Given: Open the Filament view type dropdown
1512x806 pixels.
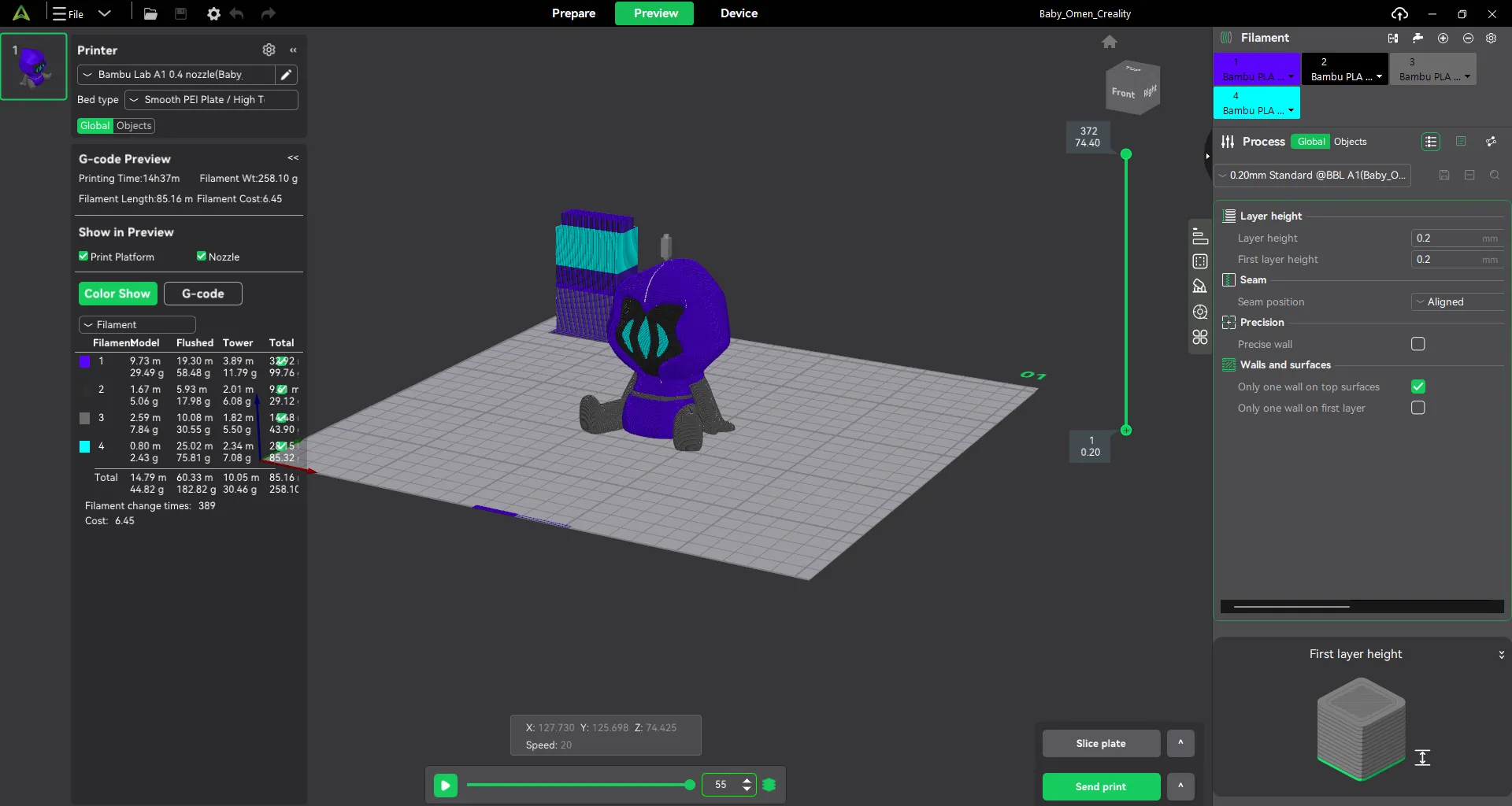Looking at the screenshot, I should (137, 324).
